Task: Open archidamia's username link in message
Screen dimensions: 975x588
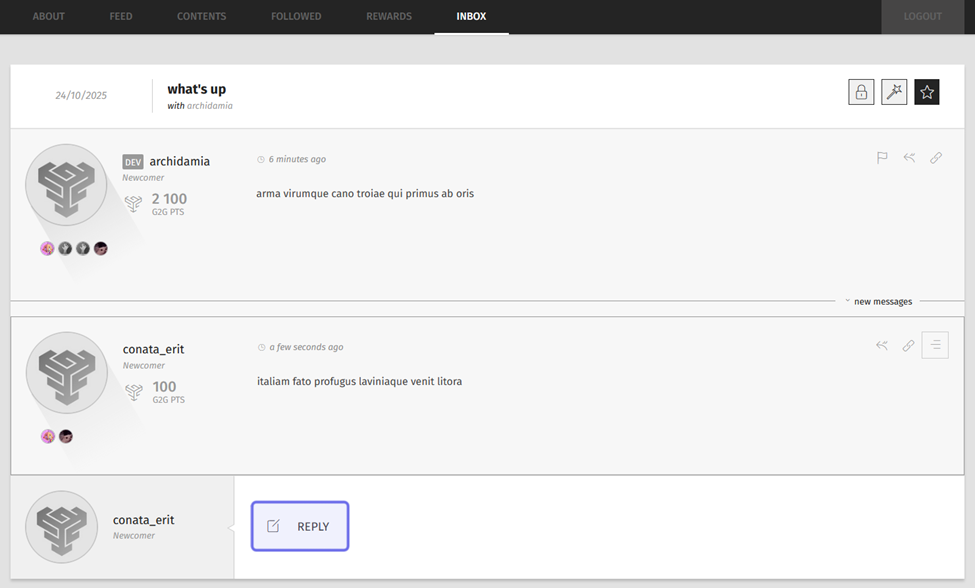Action: point(180,161)
